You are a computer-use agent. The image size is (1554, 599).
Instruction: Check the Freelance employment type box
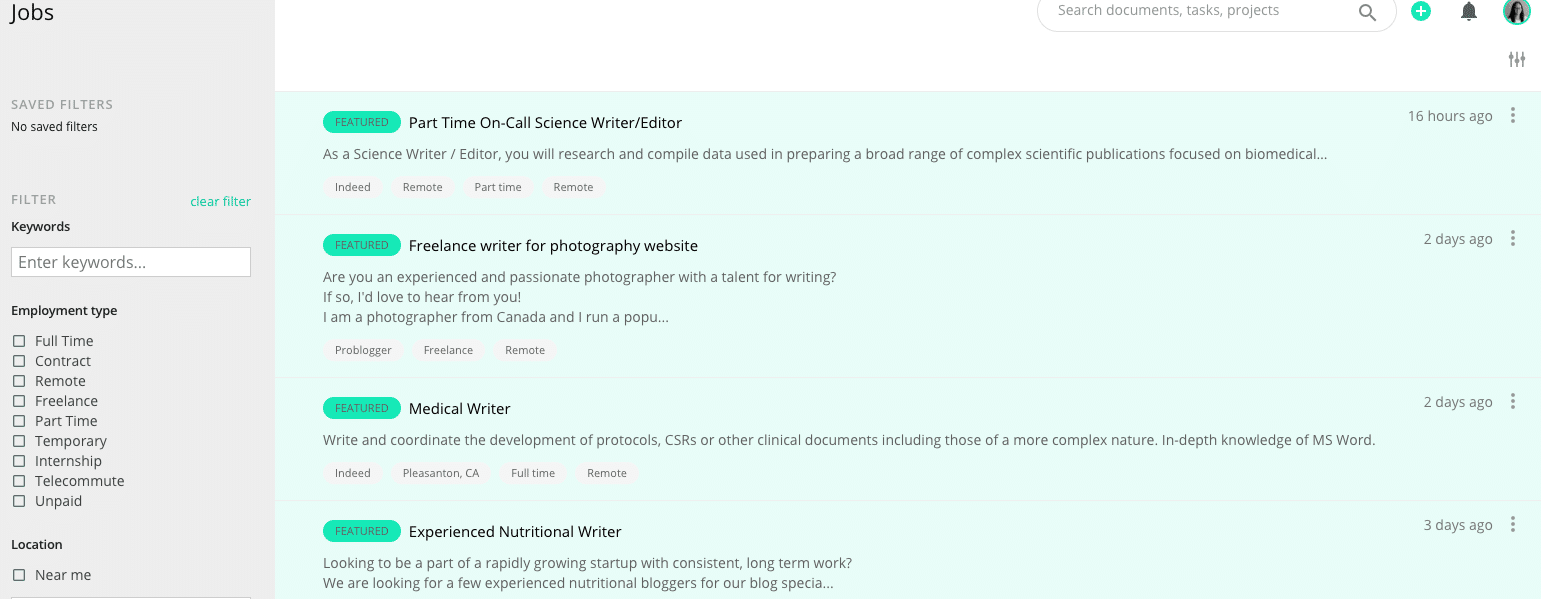click(17, 400)
